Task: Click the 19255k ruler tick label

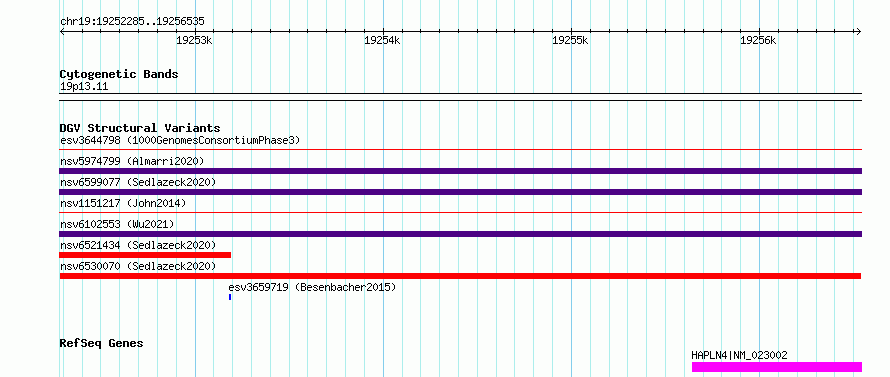Action: [x=570, y=40]
